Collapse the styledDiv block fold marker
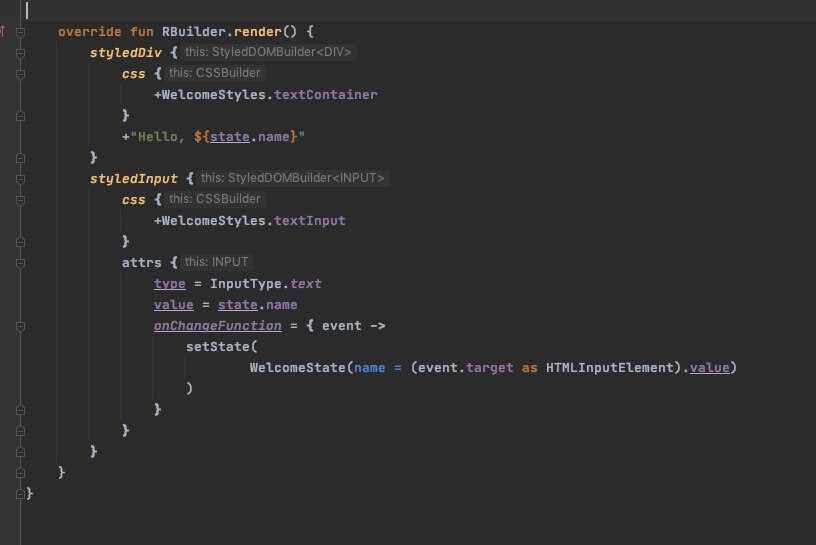816x545 pixels. pyautogui.click(x=20, y=53)
